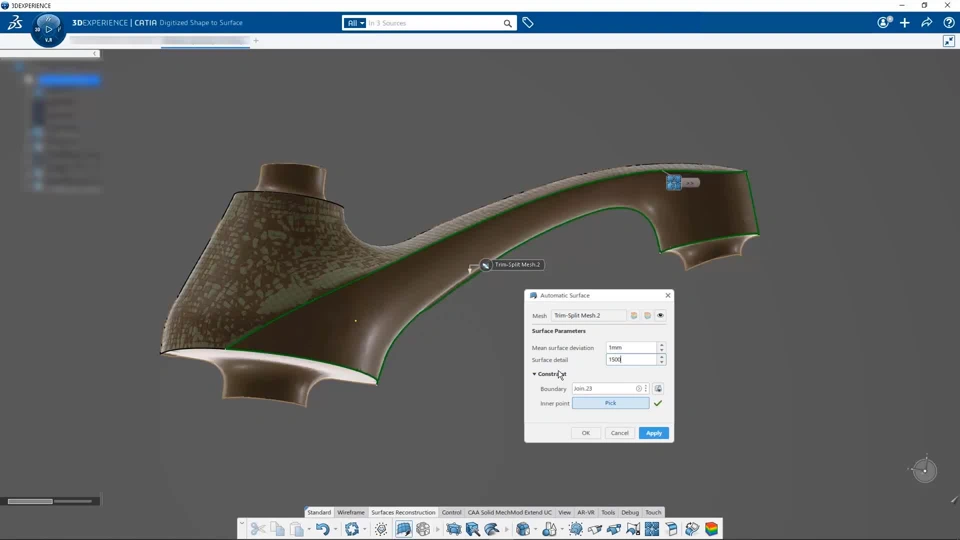
Task: Click the Mean surface deviation input field
Action: (631, 347)
